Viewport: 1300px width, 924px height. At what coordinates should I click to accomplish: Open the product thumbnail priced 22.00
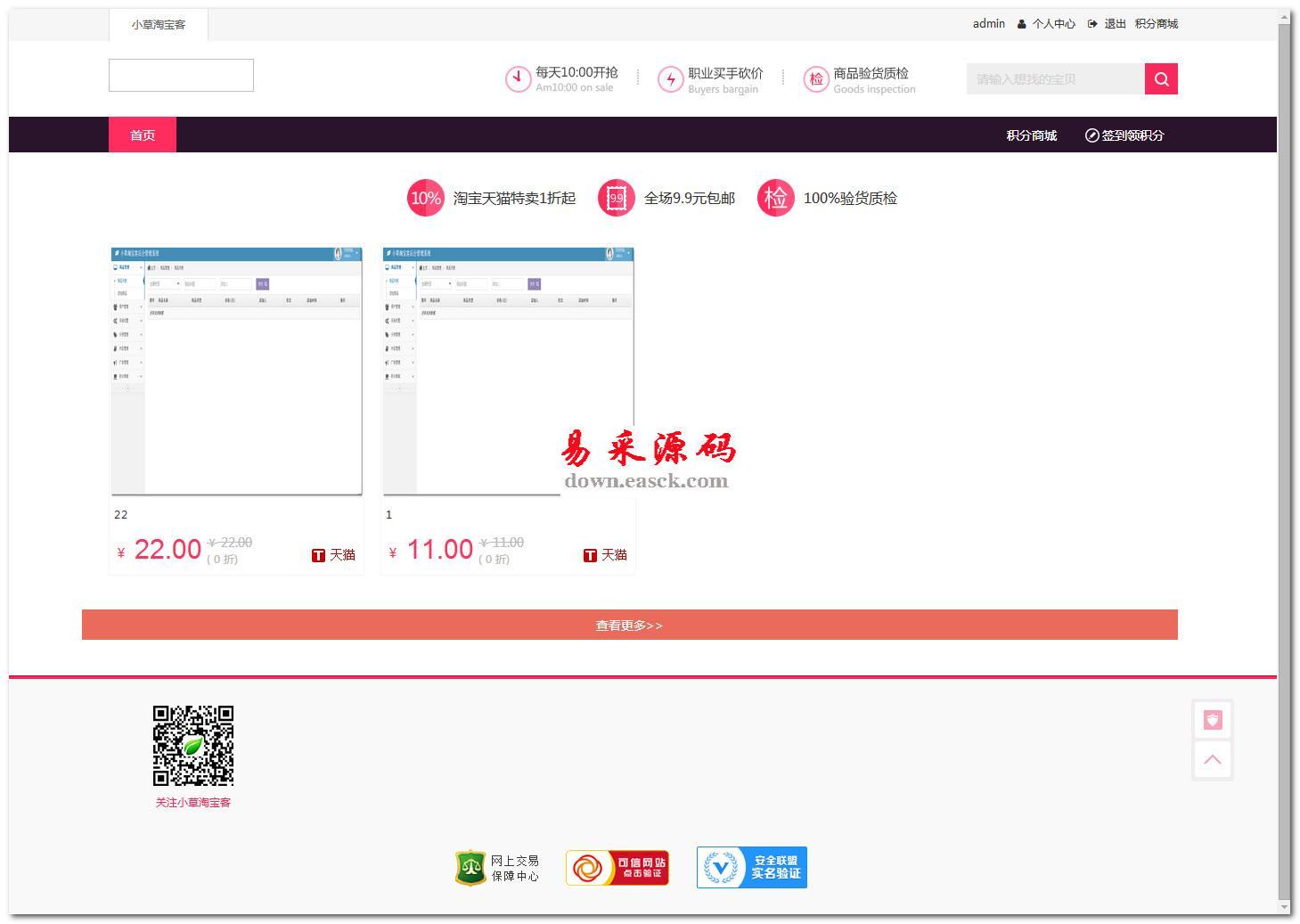[236, 371]
